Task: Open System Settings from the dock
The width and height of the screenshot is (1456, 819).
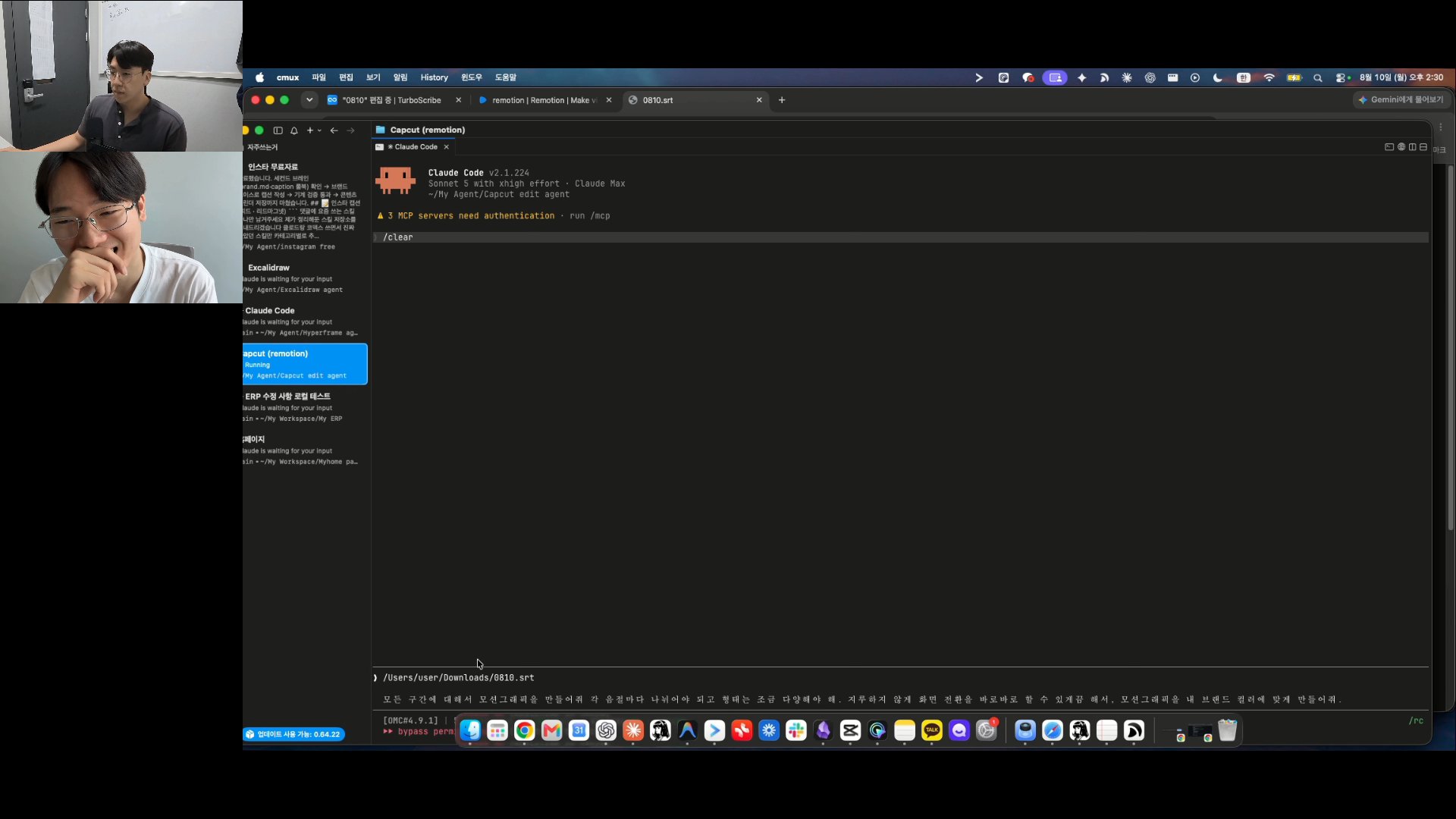Action: click(x=987, y=730)
